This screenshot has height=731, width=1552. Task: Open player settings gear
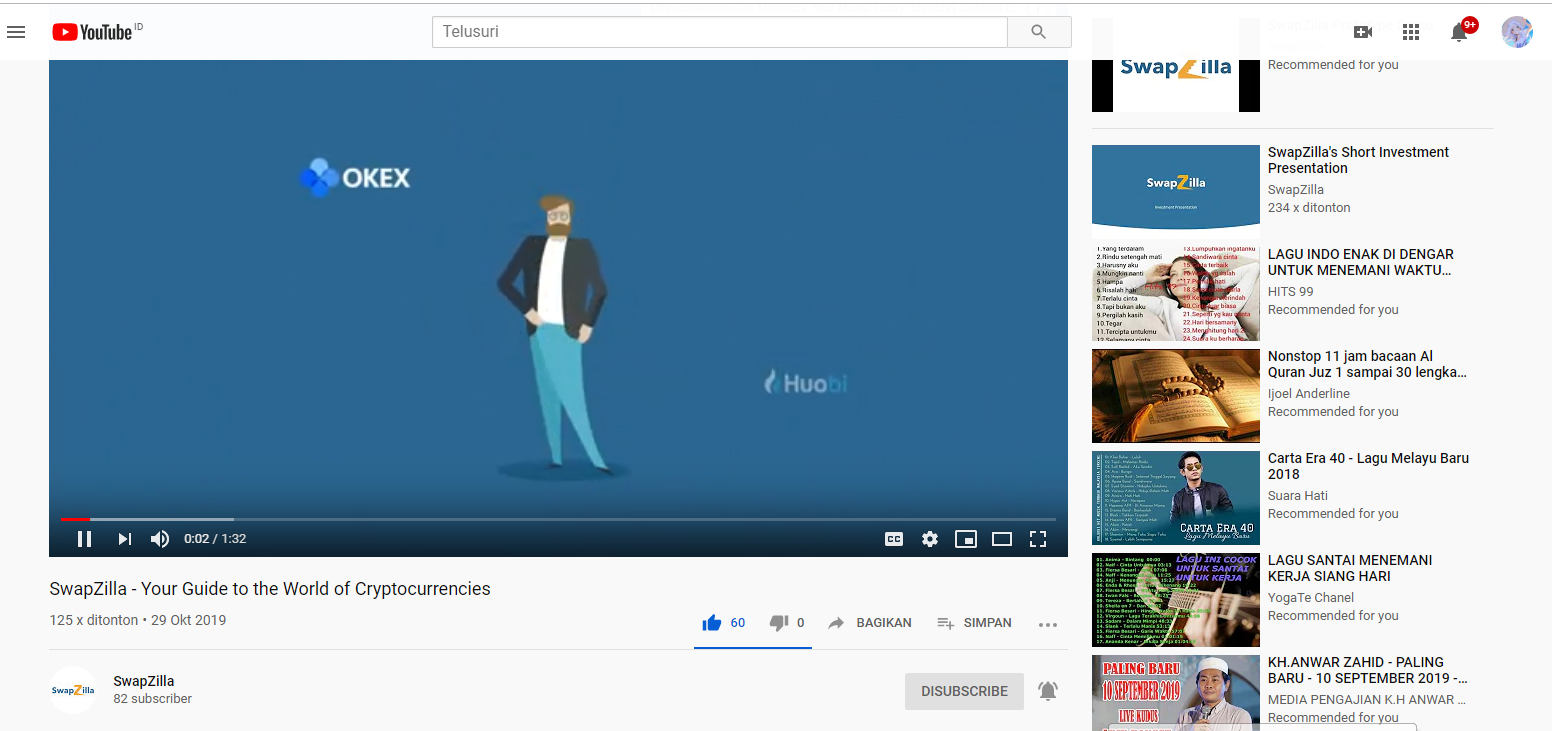tap(930, 539)
